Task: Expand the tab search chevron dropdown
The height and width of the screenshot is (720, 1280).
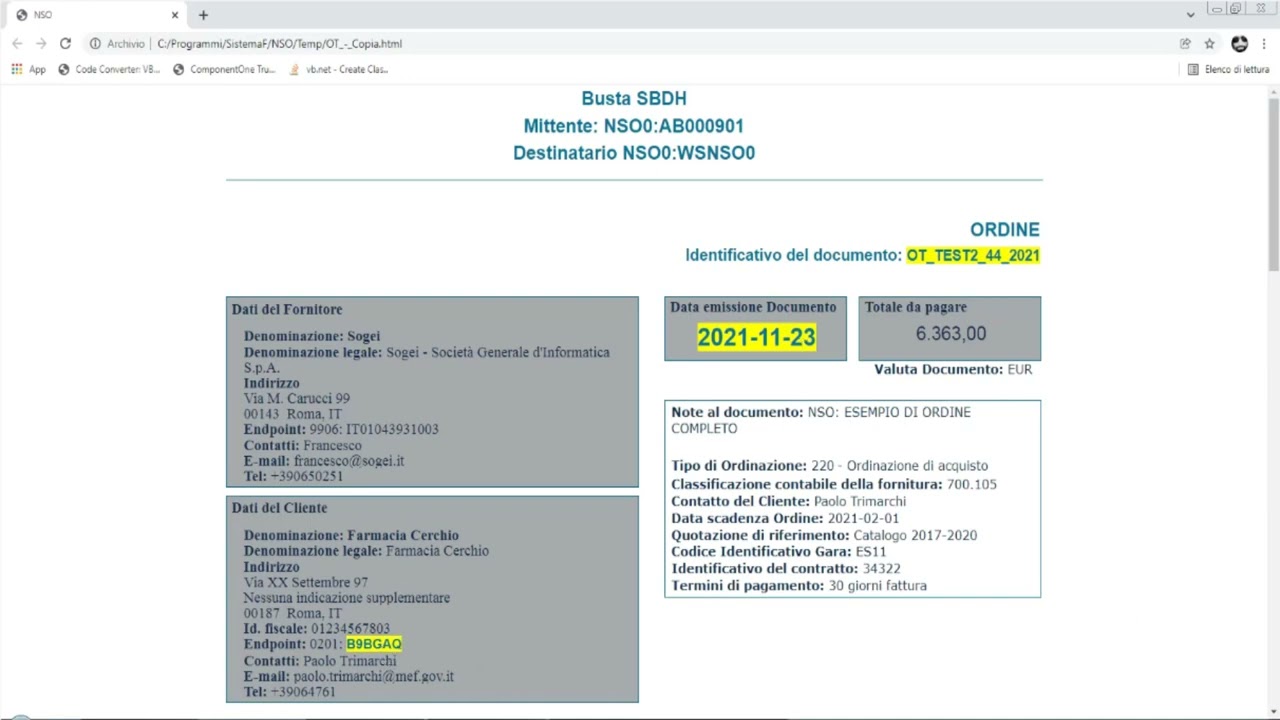Action: click(x=1190, y=15)
